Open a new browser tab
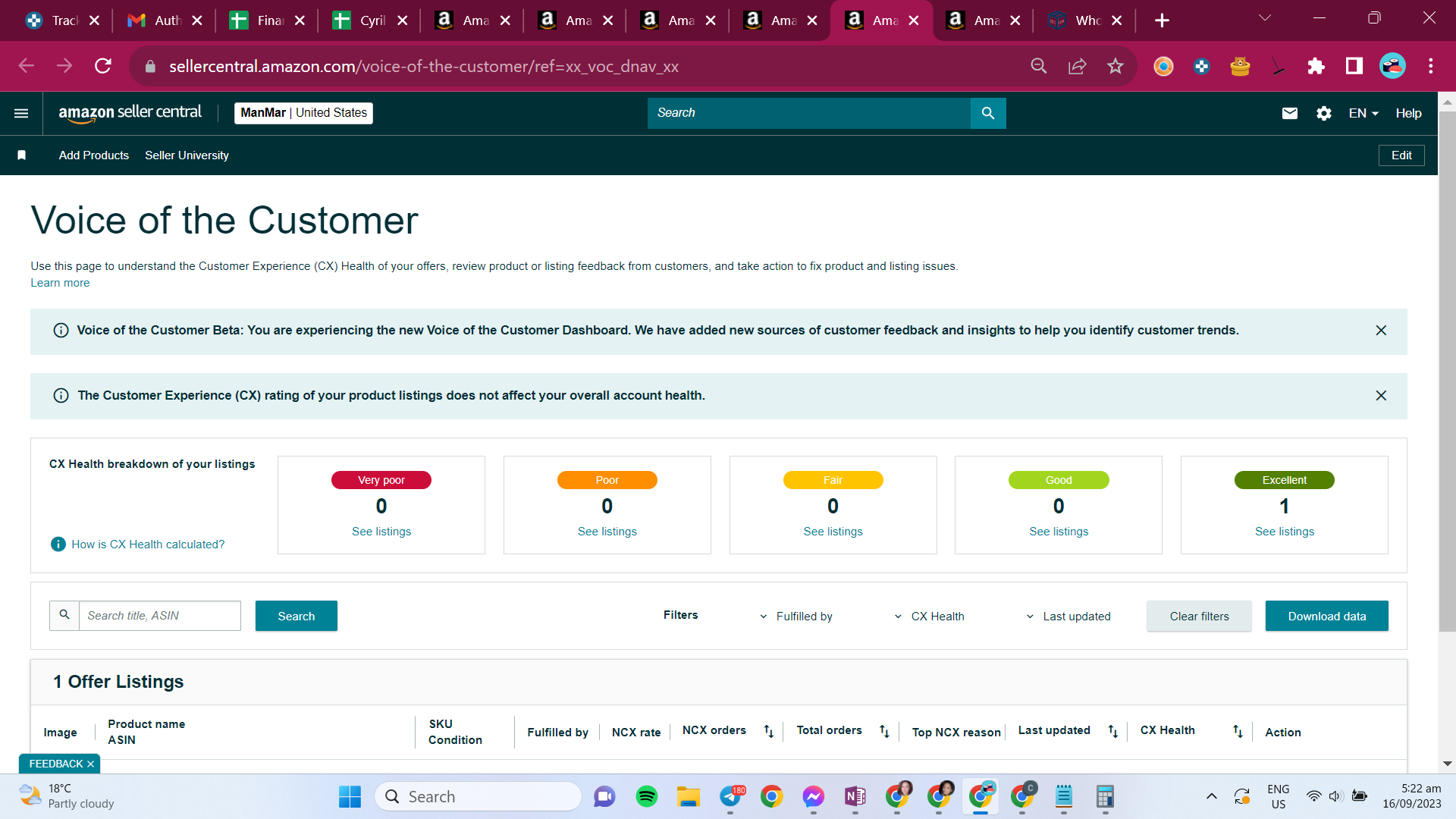Image resolution: width=1456 pixels, height=819 pixels. (1163, 20)
